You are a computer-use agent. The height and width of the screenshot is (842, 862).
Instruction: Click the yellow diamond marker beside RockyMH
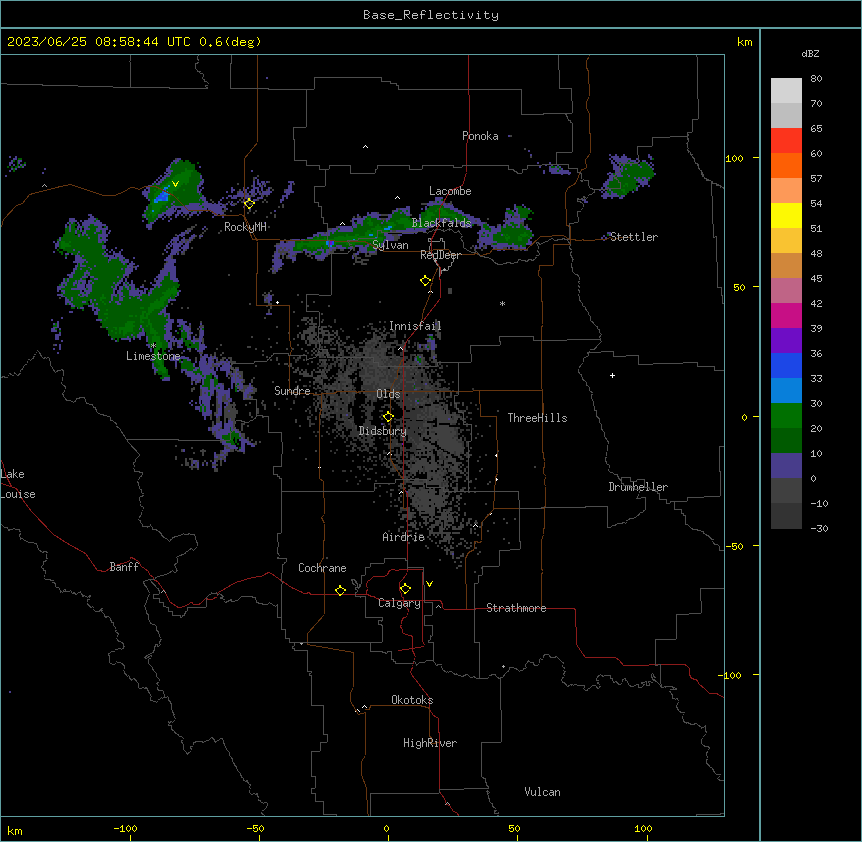point(249,203)
